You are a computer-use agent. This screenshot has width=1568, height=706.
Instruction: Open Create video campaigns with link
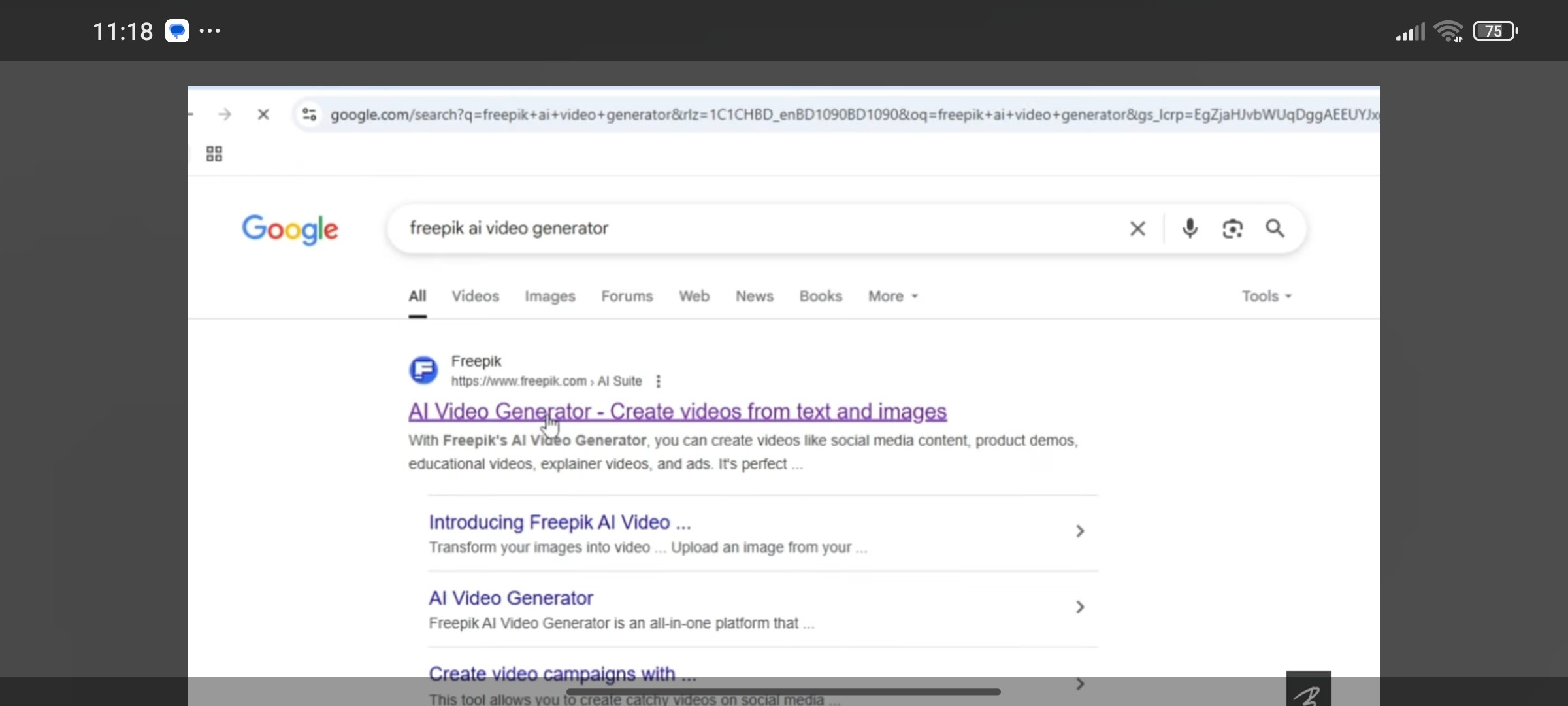563,674
